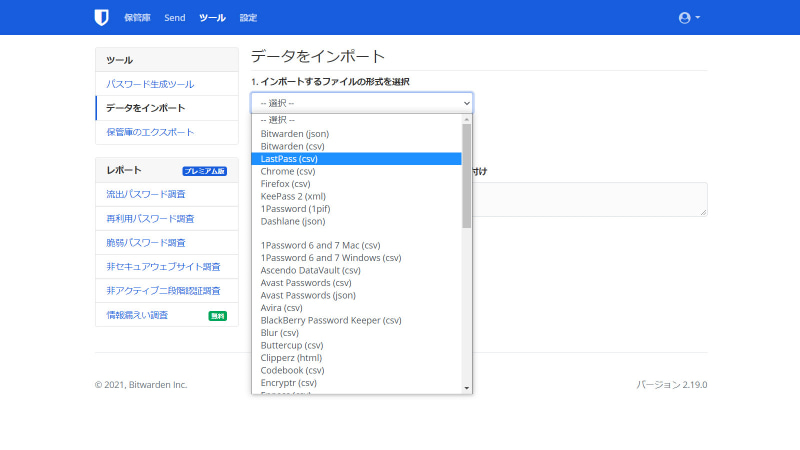The width and height of the screenshot is (800, 450).
Task: Open the 保管庫 navigation tab
Action: 137,18
